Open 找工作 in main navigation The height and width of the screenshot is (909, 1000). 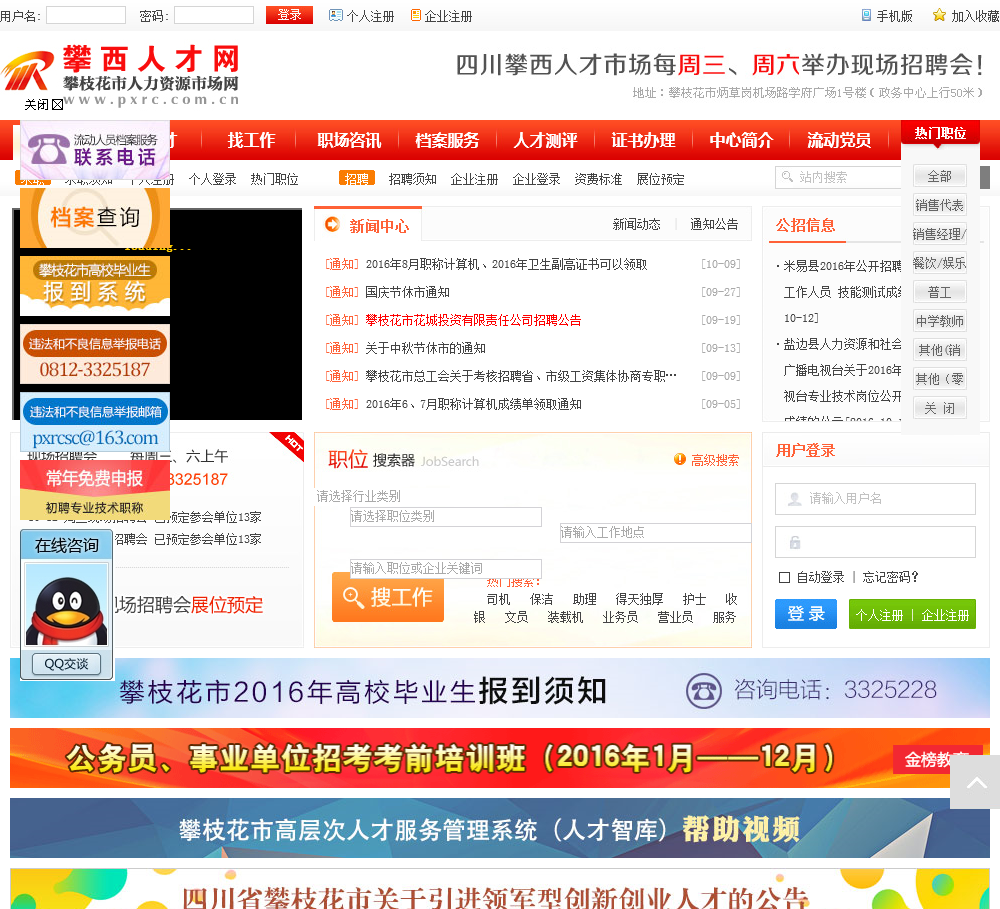(251, 140)
